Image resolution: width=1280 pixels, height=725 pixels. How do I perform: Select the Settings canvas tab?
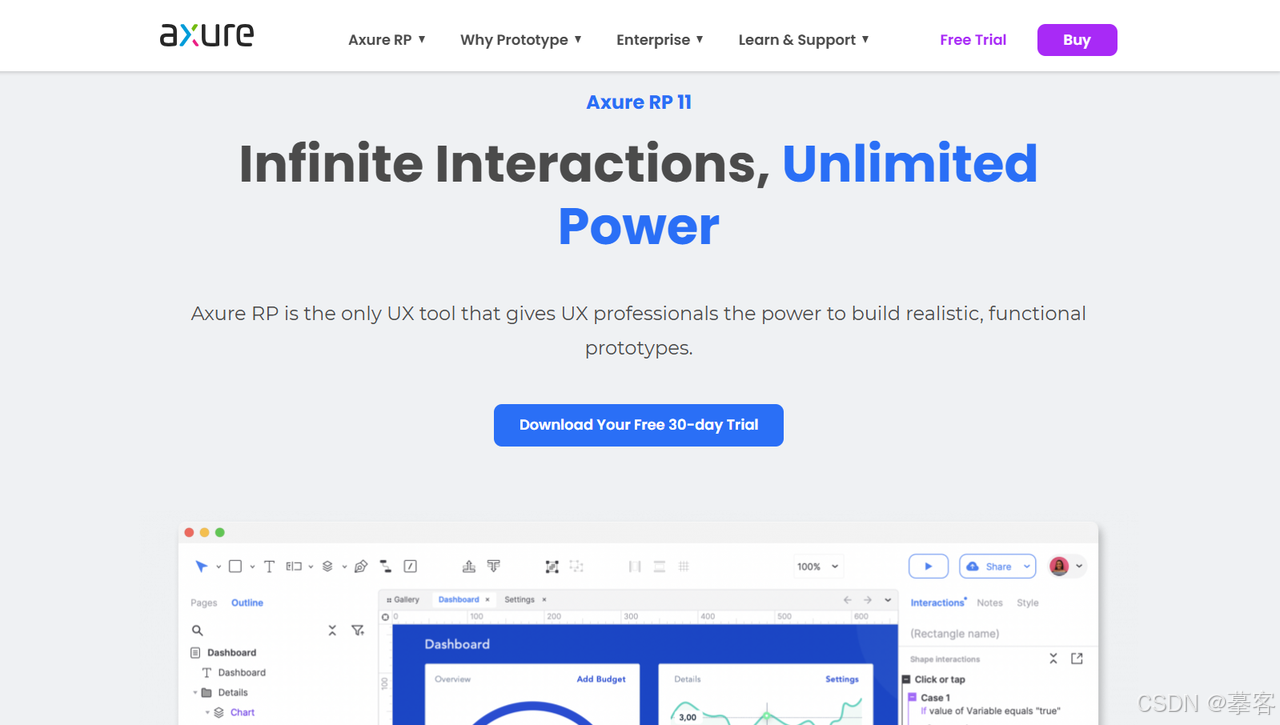click(519, 600)
